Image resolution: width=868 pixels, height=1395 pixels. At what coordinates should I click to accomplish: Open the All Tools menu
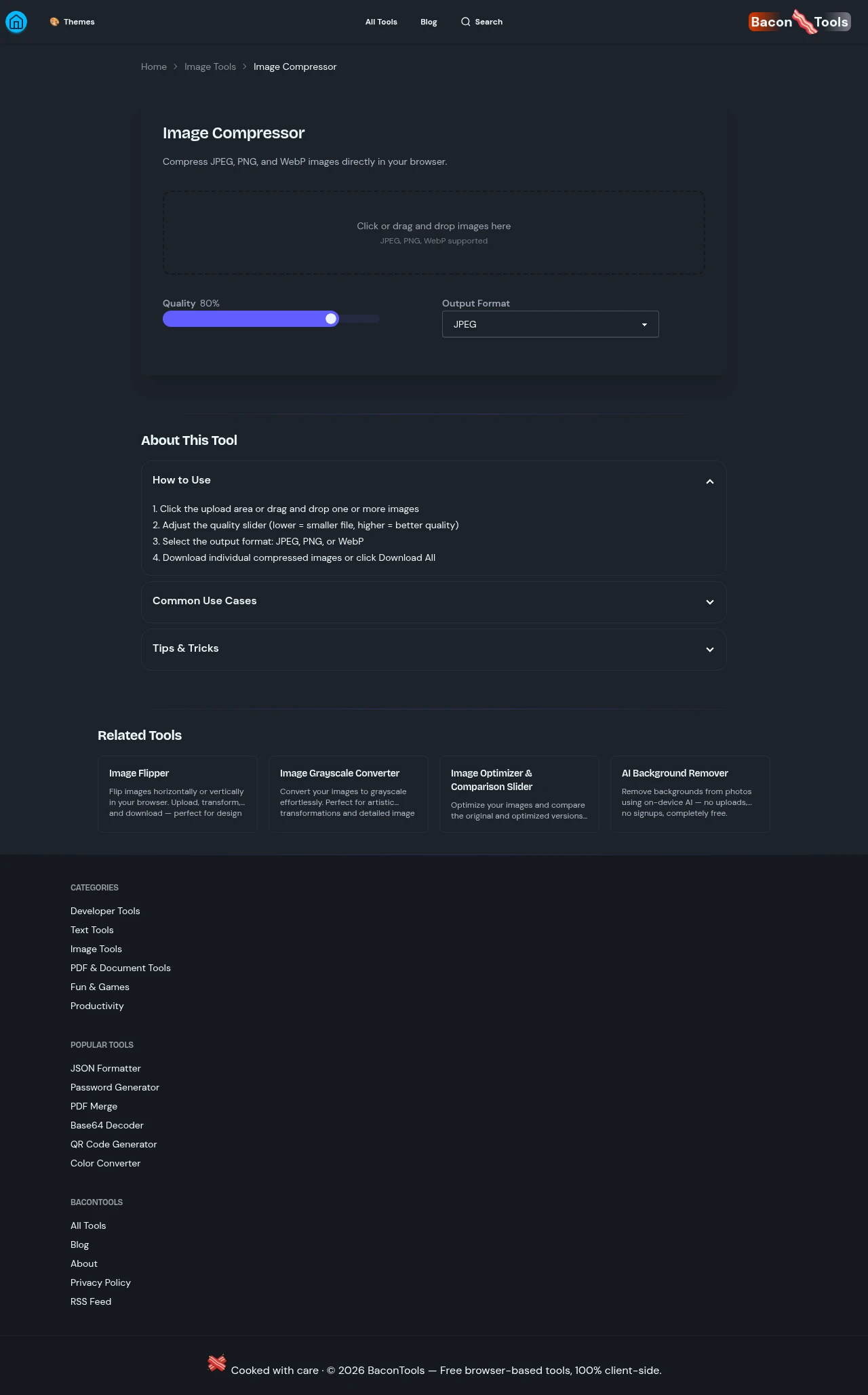(x=381, y=22)
